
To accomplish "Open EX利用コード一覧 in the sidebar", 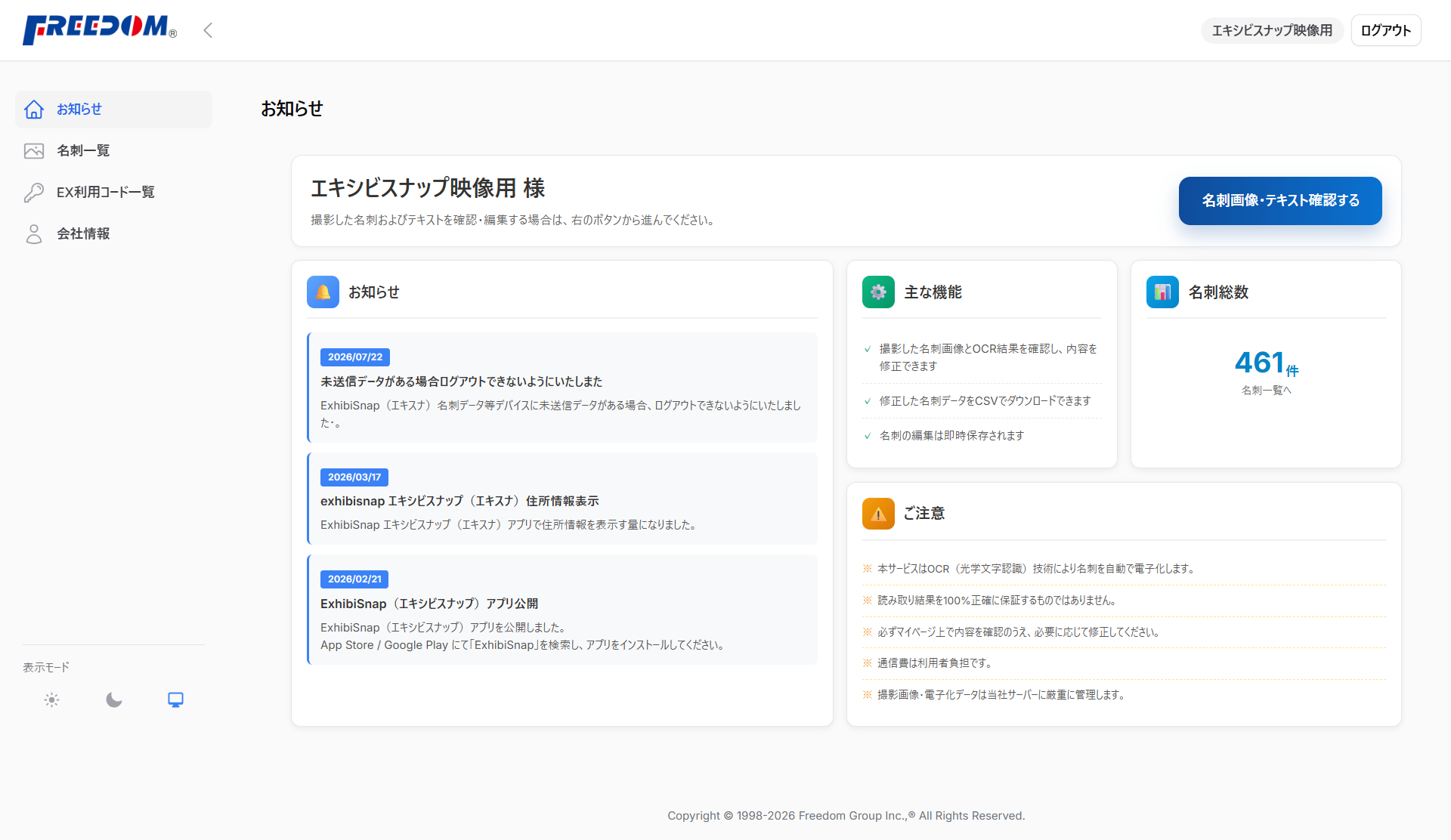I will pyautogui.click(x=113, y=193).
